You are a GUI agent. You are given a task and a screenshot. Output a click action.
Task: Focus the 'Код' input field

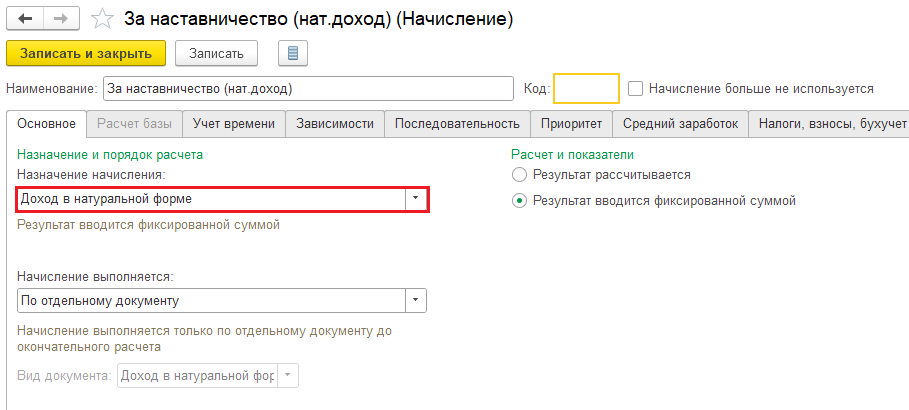(586, 88)
